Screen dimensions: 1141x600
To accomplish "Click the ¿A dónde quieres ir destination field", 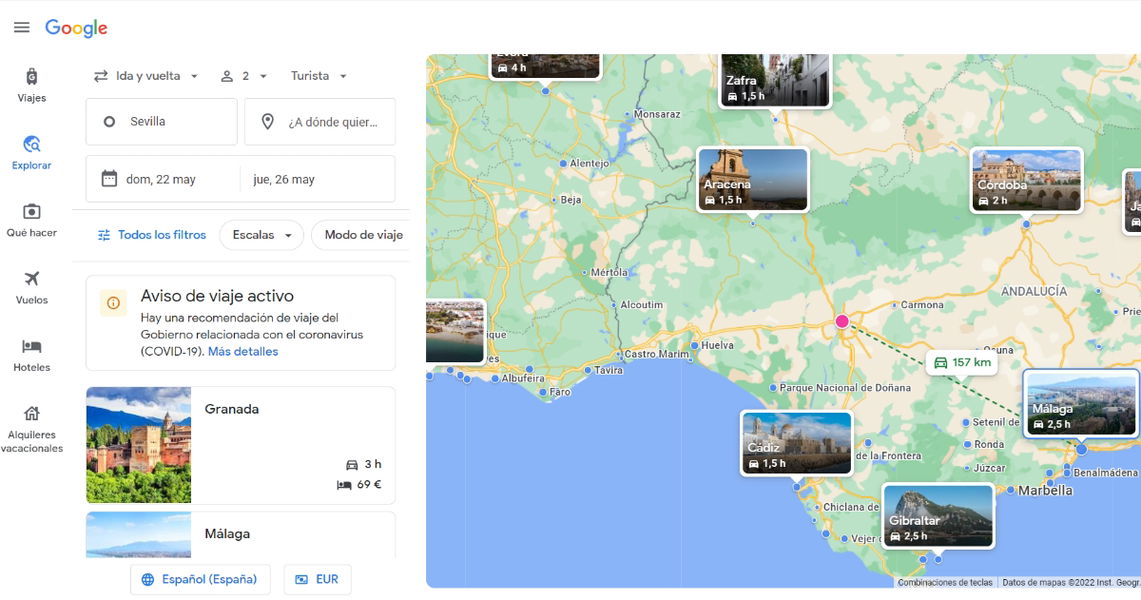I will point(319,121).
